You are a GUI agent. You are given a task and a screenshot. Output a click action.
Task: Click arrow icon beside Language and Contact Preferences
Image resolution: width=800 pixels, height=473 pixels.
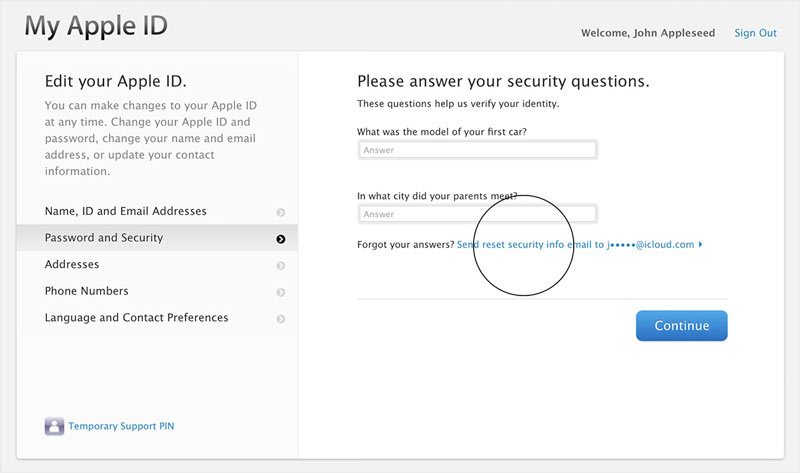click(x=281, y=319)
